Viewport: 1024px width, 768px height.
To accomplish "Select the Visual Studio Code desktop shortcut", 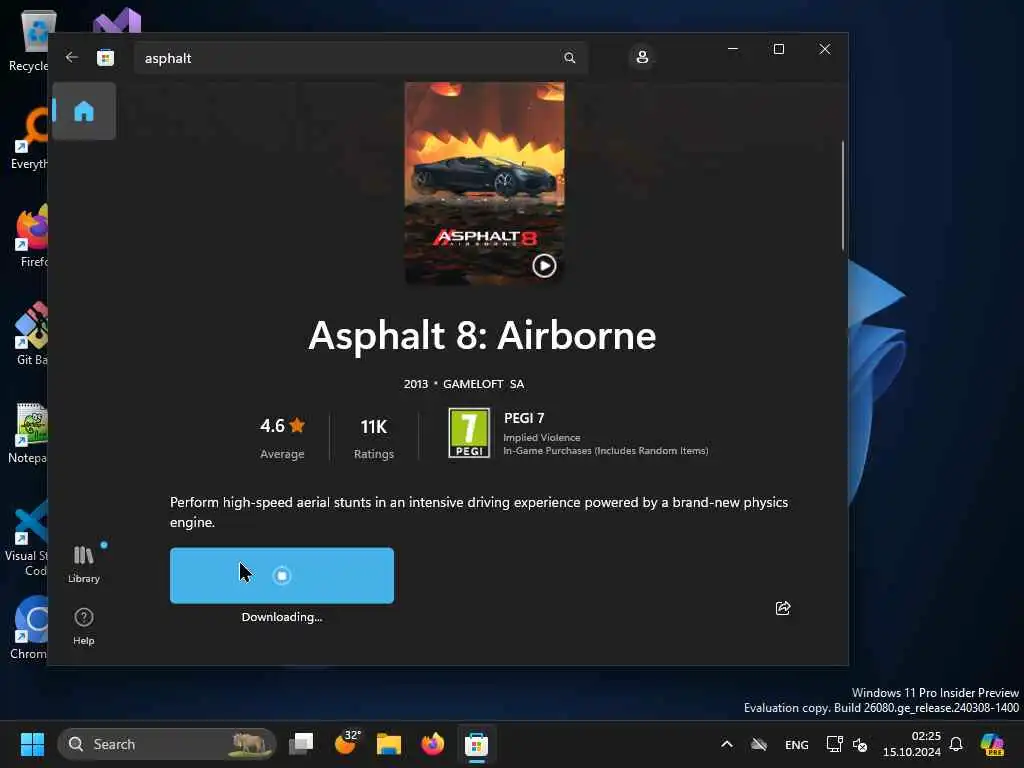I will coord(27,538).
